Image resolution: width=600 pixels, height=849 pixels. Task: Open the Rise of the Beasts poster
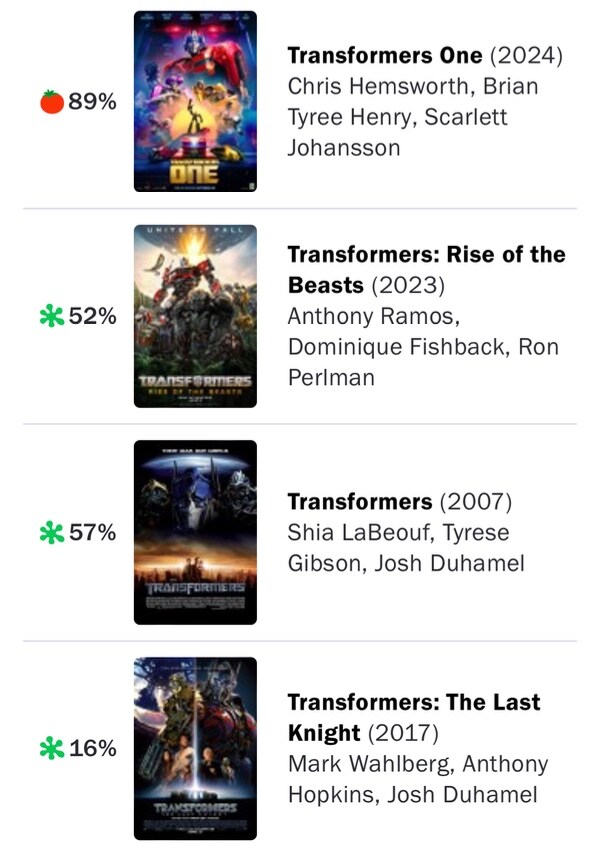pyautogui.click(x=195, y=316)
